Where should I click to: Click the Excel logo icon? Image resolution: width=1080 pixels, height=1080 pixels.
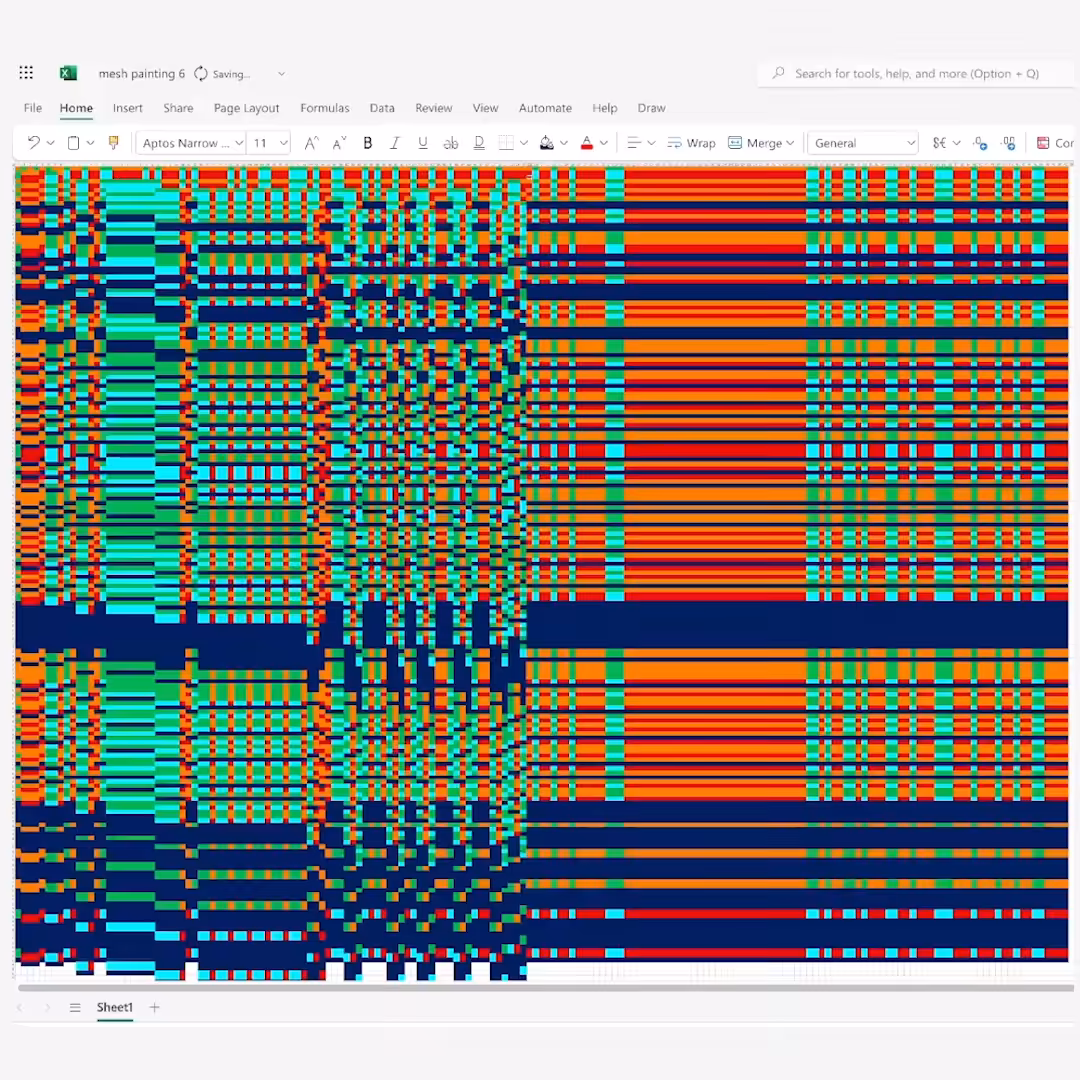pyautogui.click(x=68, y=73)
